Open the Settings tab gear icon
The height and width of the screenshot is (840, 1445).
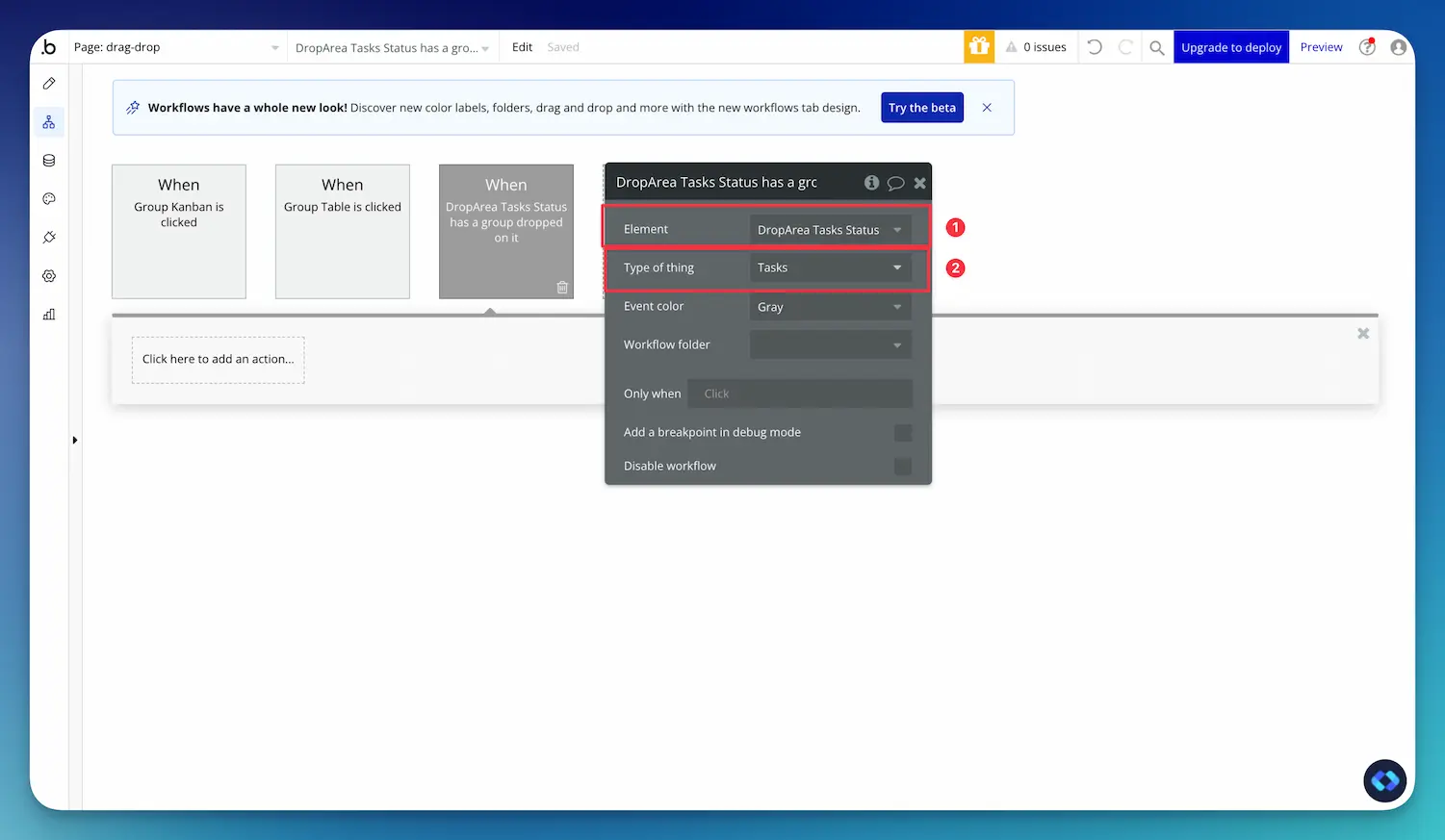[49, 276]
